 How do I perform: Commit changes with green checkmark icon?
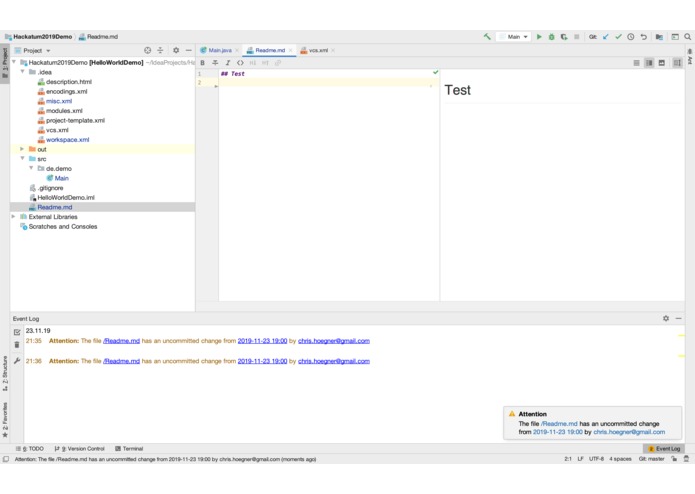[618, 37]
